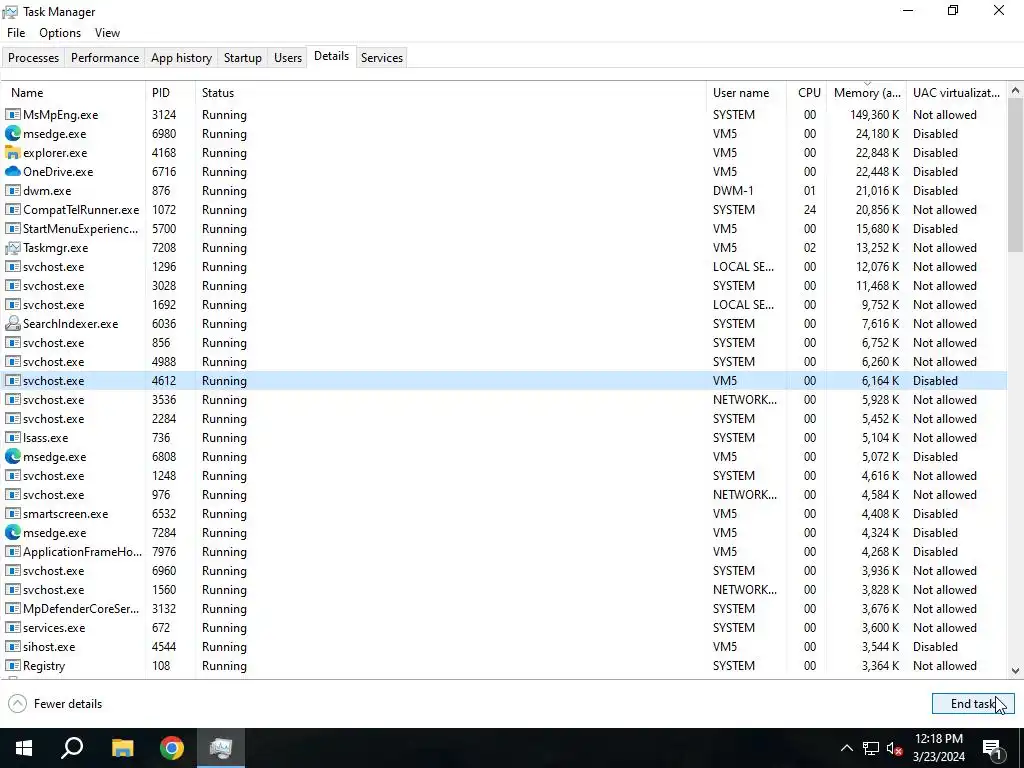Click the vertical scrollbar thumb

[x=1016, y=175]
